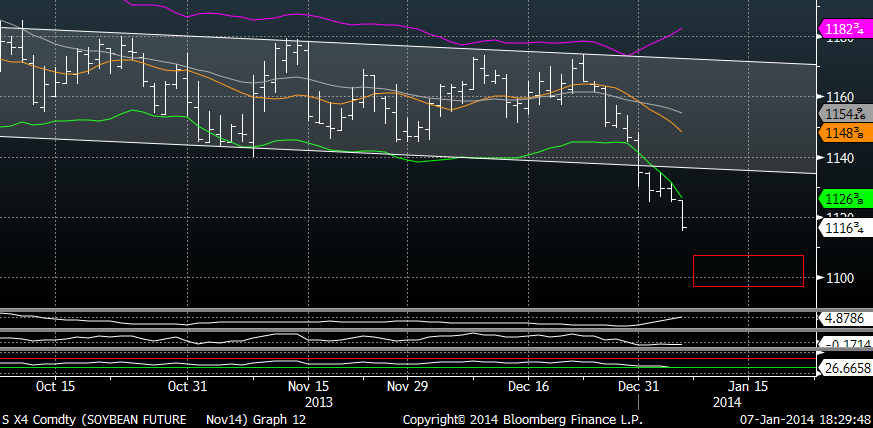873x428 pixels.
Task: Select the Oct 31 date axis label
Action: pyautogui.click(x=187, y=386)
